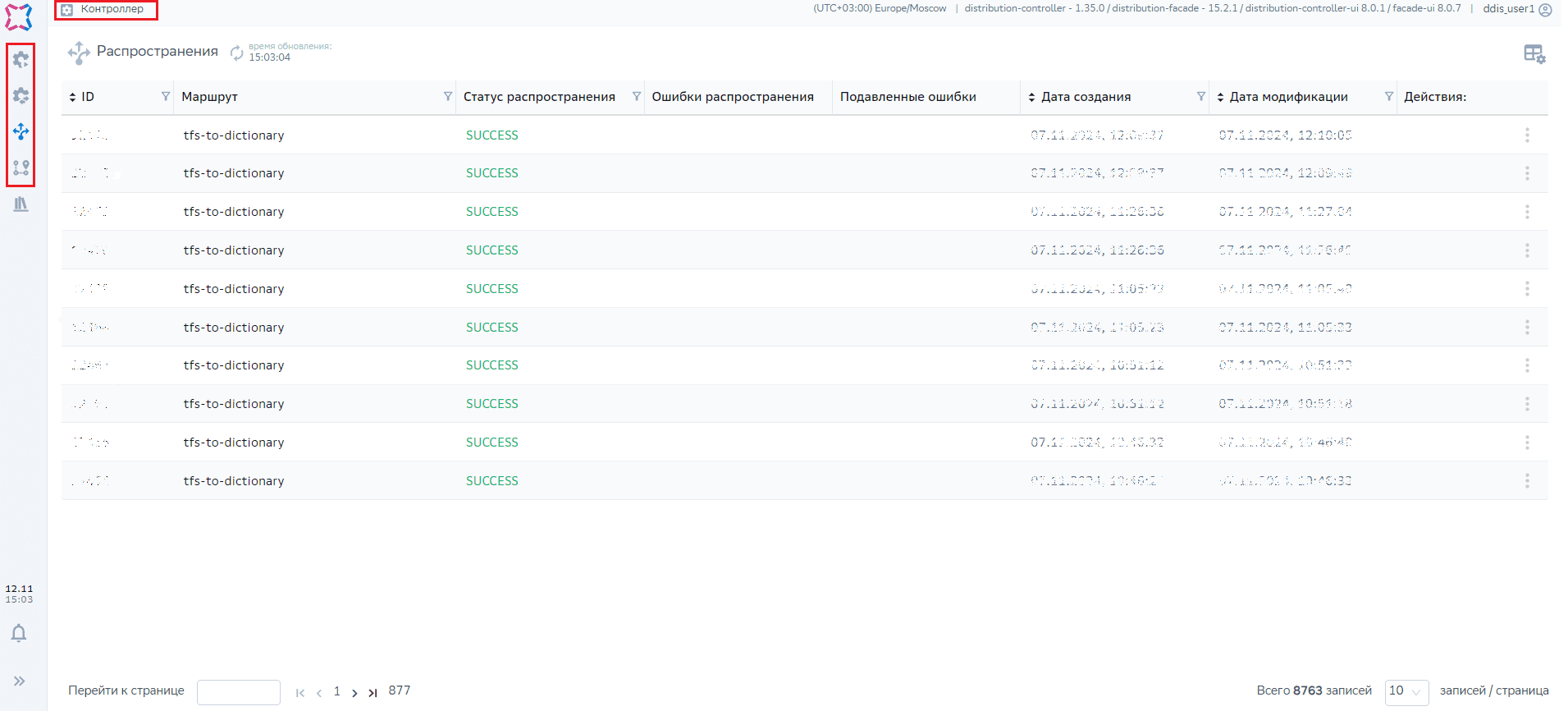This screenshot has width=1568, height=711.
Task: Open filter for Дата создания column
Action: [x=1200, y=97]
